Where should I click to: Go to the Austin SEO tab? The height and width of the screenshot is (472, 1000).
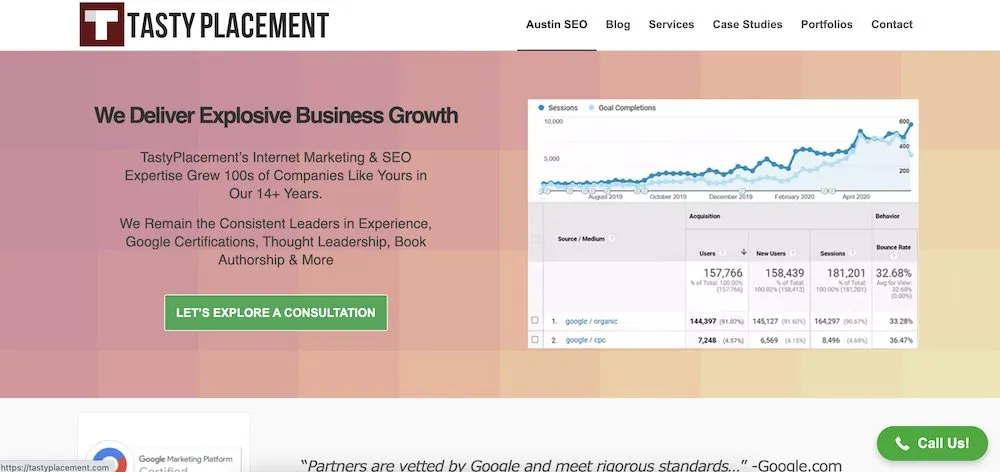[557, 25]
